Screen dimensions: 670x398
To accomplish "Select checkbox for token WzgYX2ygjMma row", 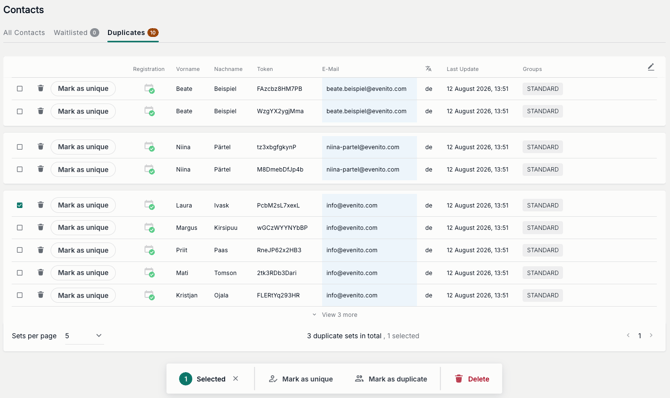I will point(20,111).
